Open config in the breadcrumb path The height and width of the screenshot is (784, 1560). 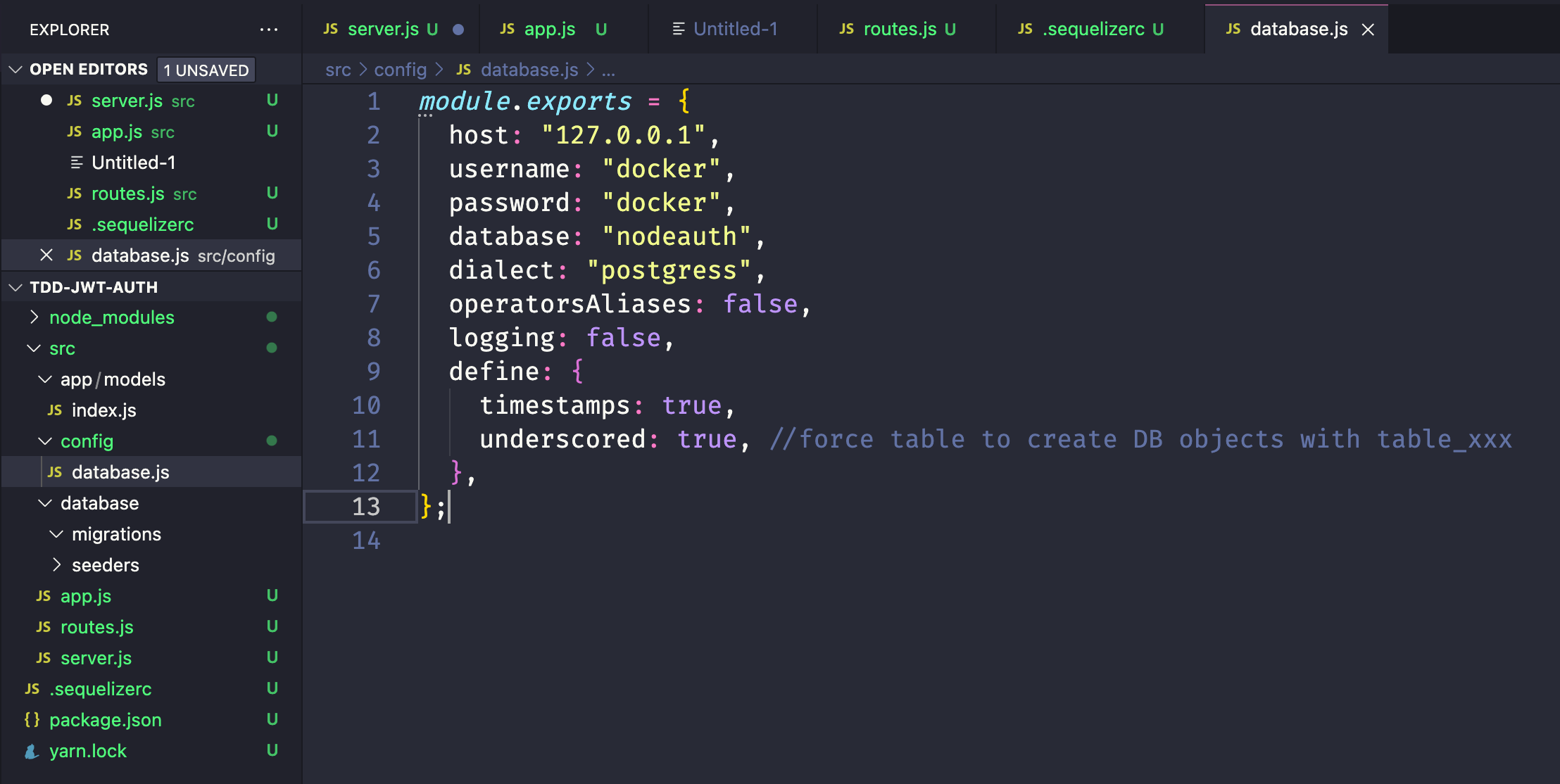(400, 70)
